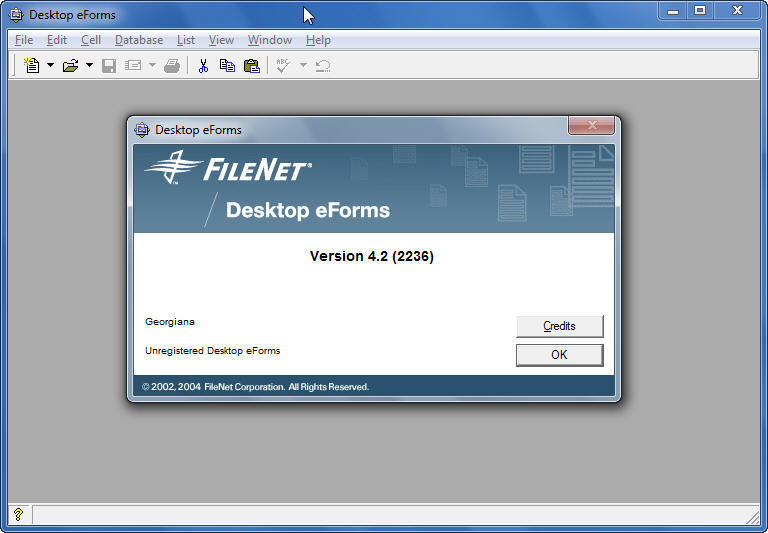Click the About dialog title bar icon
The image size is (768, 533).
coord(142,129)
